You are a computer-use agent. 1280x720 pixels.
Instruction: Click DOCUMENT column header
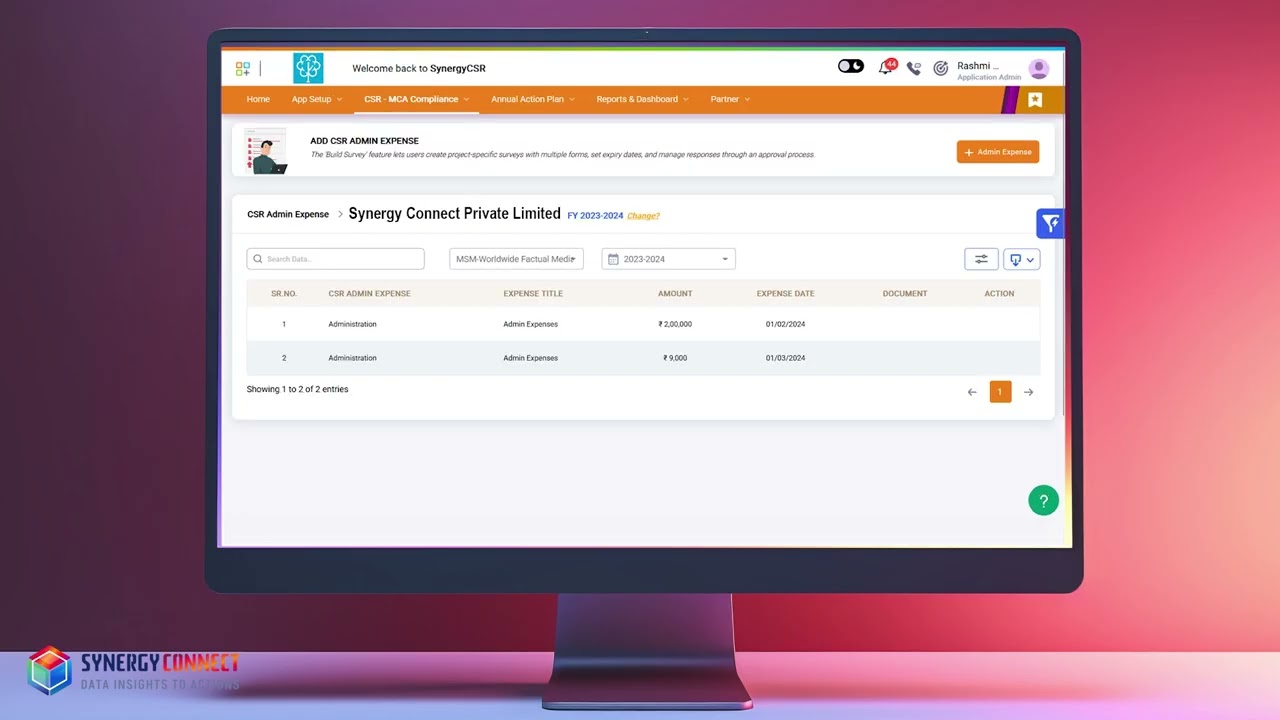point(905,294)
